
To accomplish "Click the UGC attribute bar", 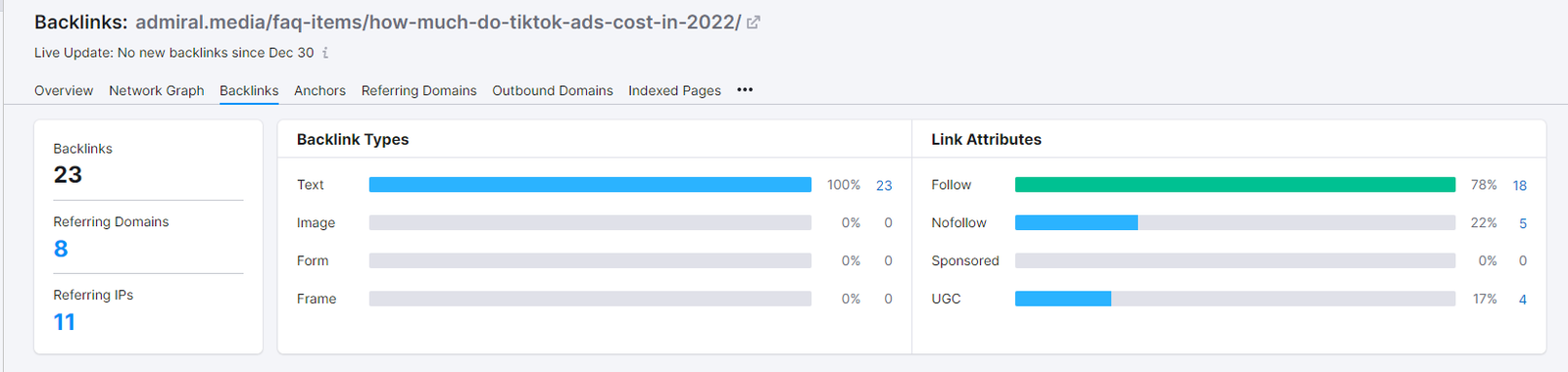I will pyautogui.click(x=1235, y=299).
